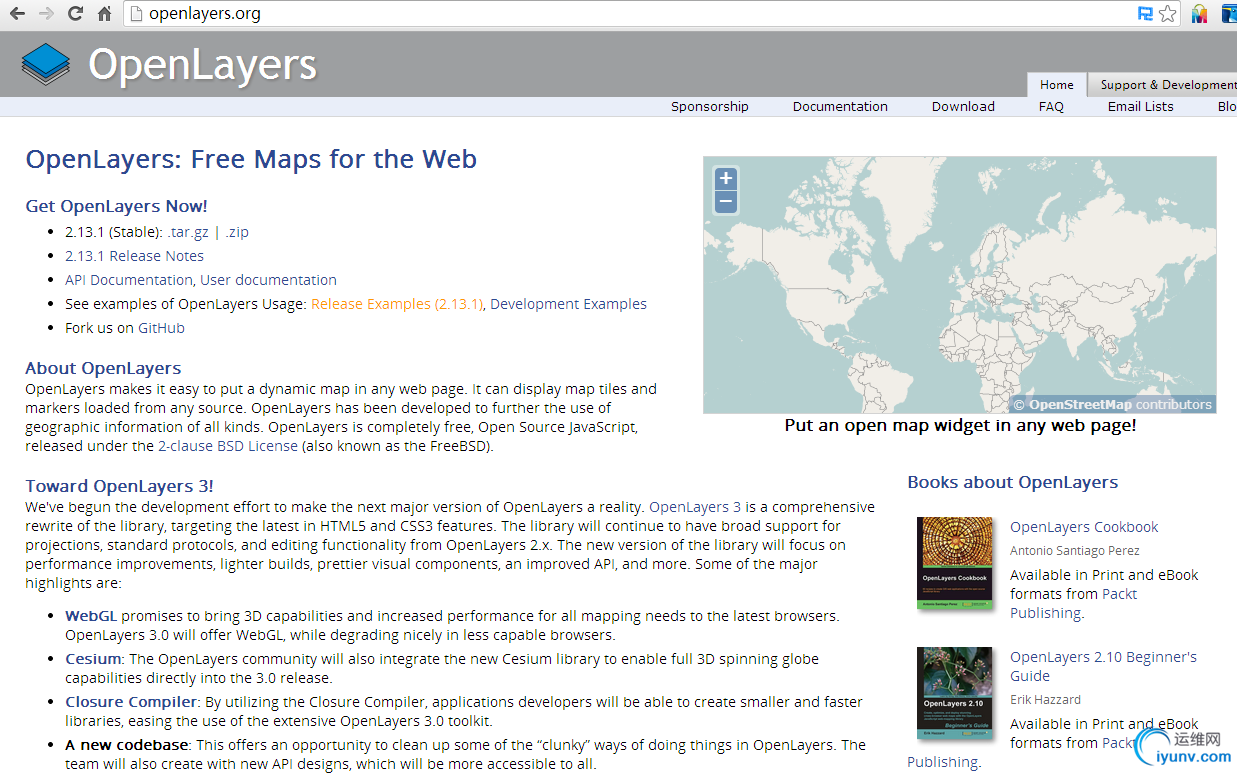This screenshot has height=773, width=1237.
Task: Open the Documentation menu item
Action: pyautogui.click(x=840, y=106)
